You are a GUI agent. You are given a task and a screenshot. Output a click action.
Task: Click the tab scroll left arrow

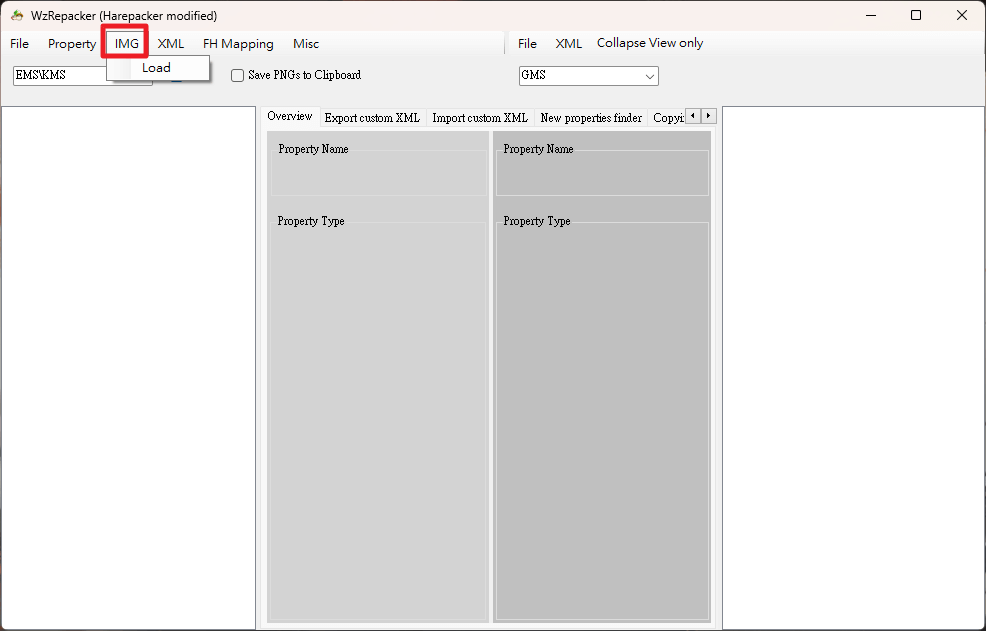point(693,116)
